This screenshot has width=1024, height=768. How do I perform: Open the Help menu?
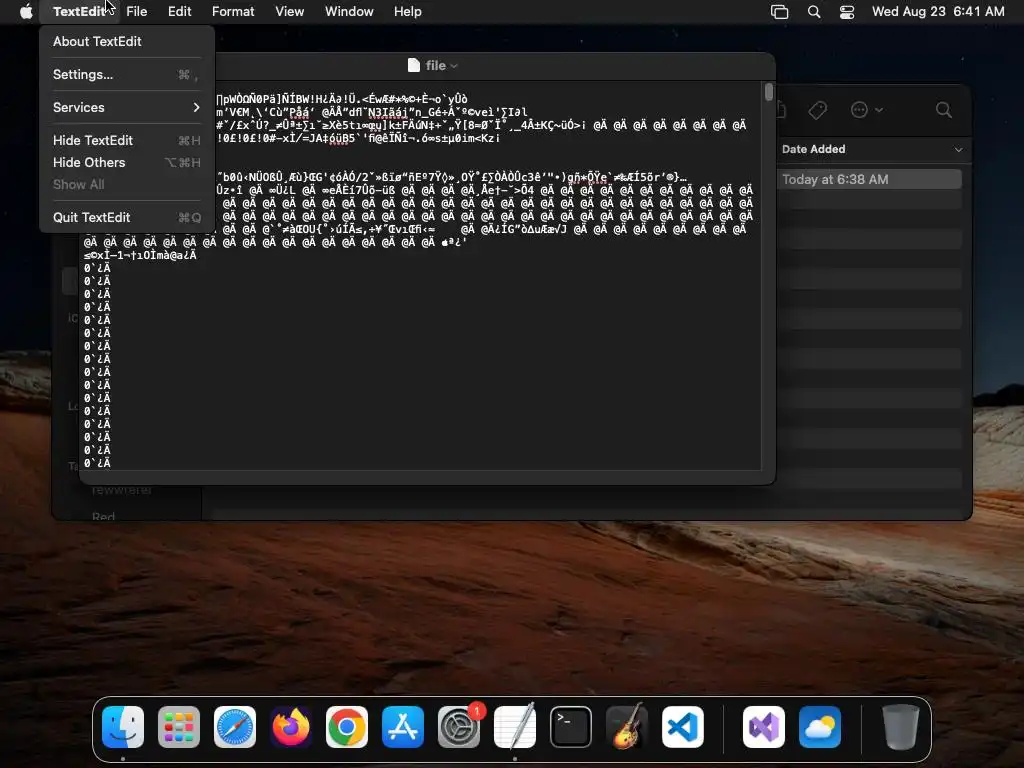tap(408, 12)
